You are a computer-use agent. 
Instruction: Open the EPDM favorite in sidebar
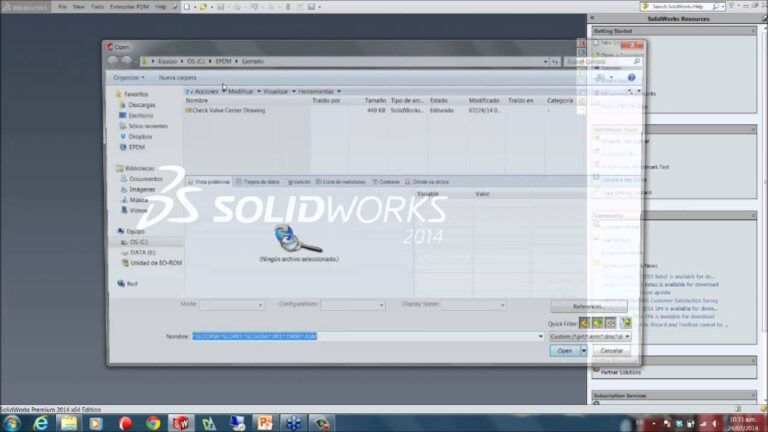pos(136,147)
